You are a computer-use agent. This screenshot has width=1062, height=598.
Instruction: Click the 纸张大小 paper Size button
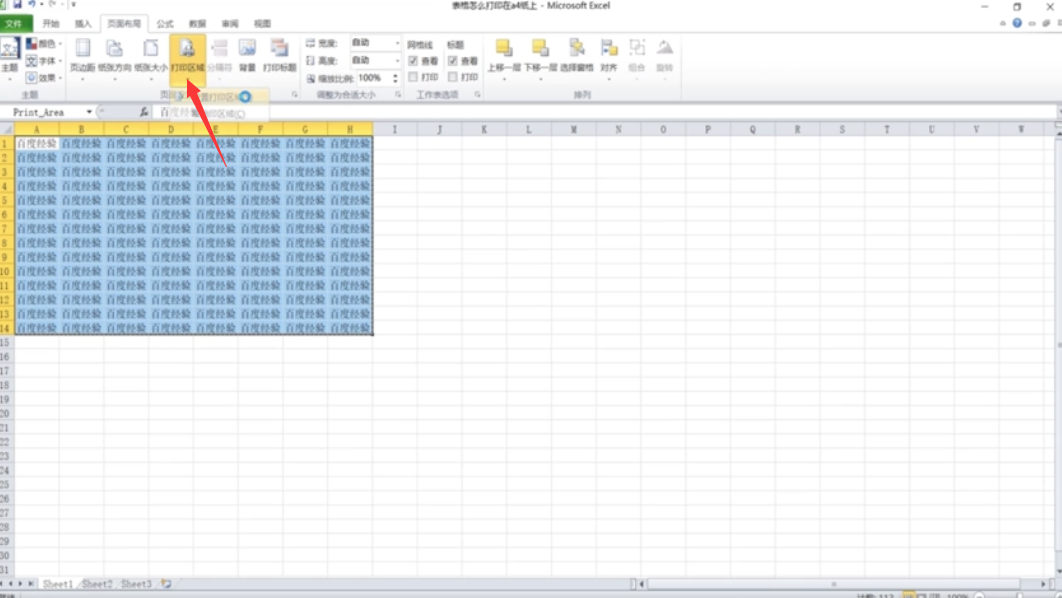[150, 58]
